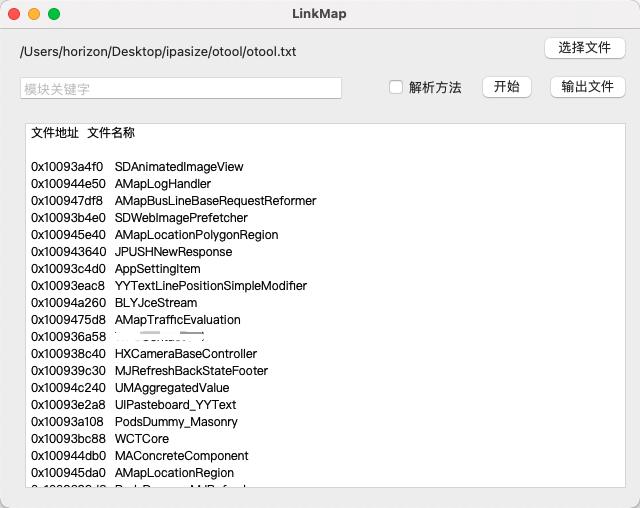Select the BLYJceStream row
The image size is (640, 508).
[114, 303]
